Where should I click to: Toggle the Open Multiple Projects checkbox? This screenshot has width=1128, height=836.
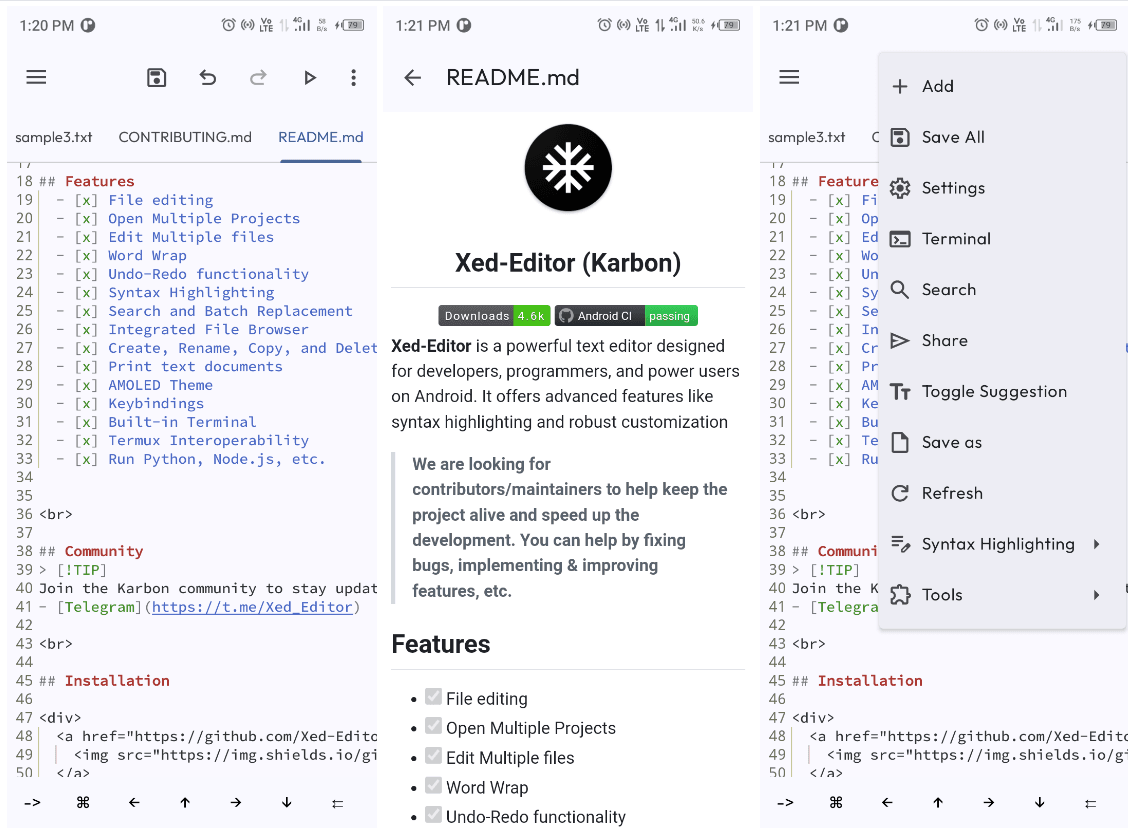point(433,726)
